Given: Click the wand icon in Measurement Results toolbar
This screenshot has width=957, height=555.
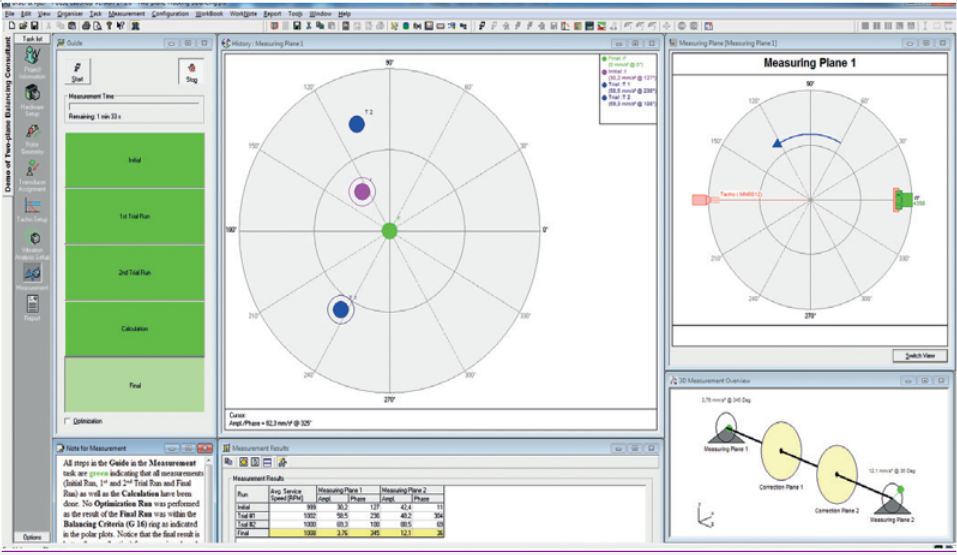Looking at the screenshot, I should (x=282, y=462).
